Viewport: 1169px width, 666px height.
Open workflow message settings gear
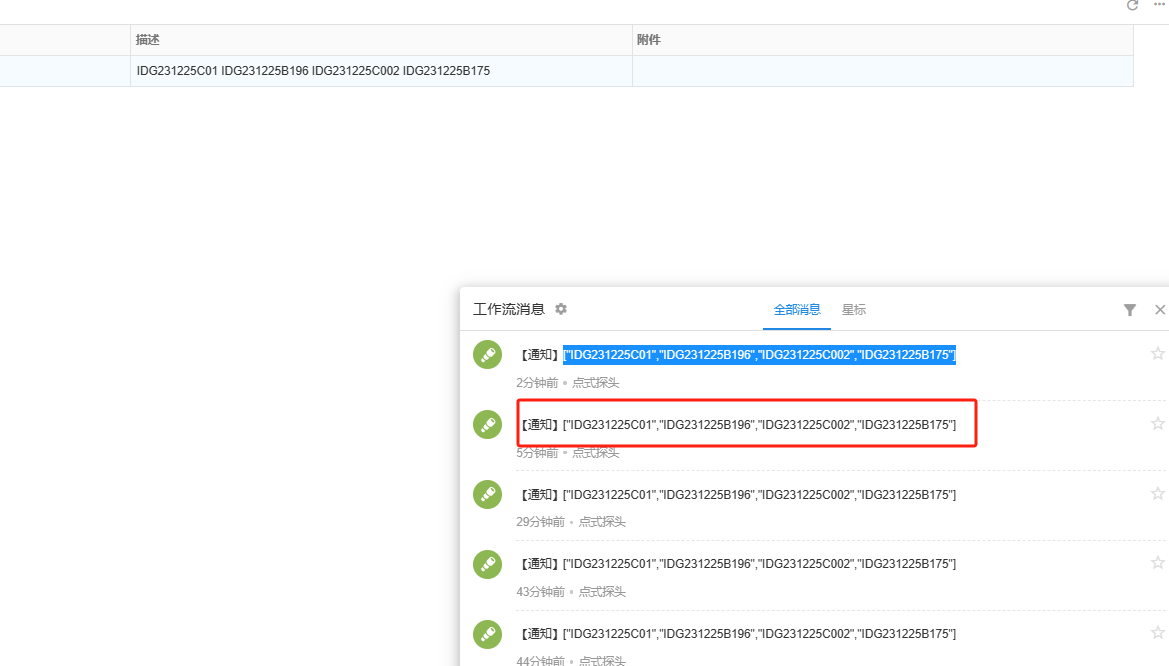(561, 309)
